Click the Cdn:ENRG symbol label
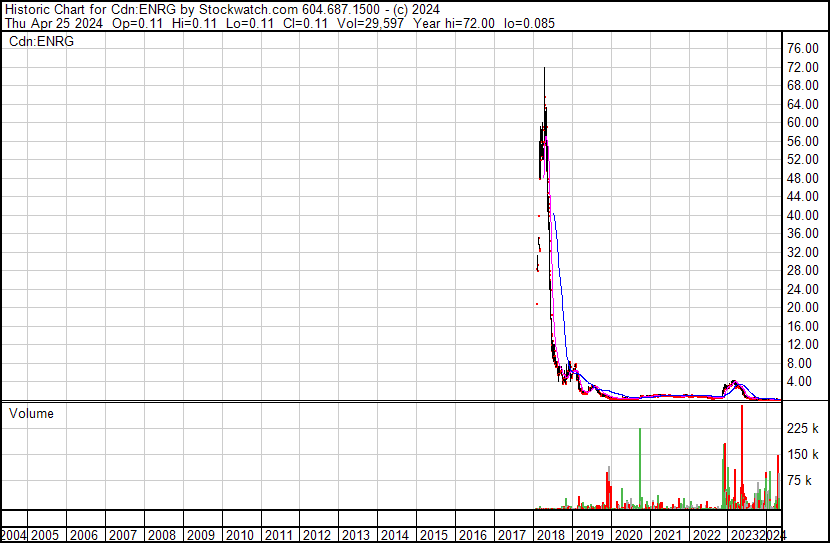The height and width of the screenshot is (543, 830). (x=42, y=42)
